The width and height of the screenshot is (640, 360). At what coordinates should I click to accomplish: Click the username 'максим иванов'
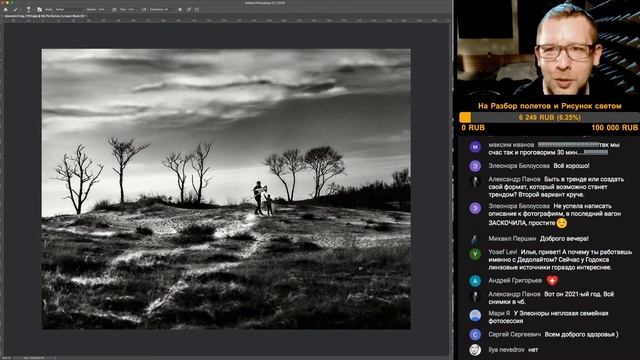[x=511, y=144]
